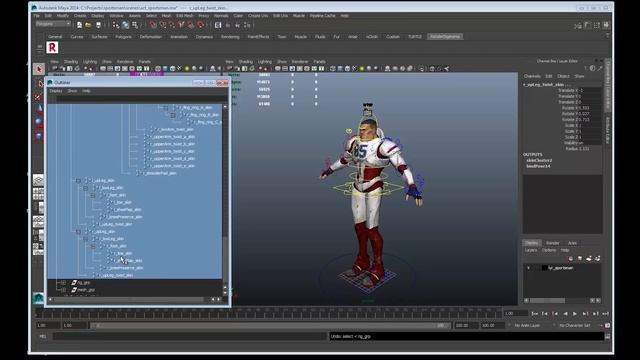This screenshot has height=360, width=640.
Task: Choose Select by Component Type mode icon
Action: pyautogui.click(x=135, y=25)
